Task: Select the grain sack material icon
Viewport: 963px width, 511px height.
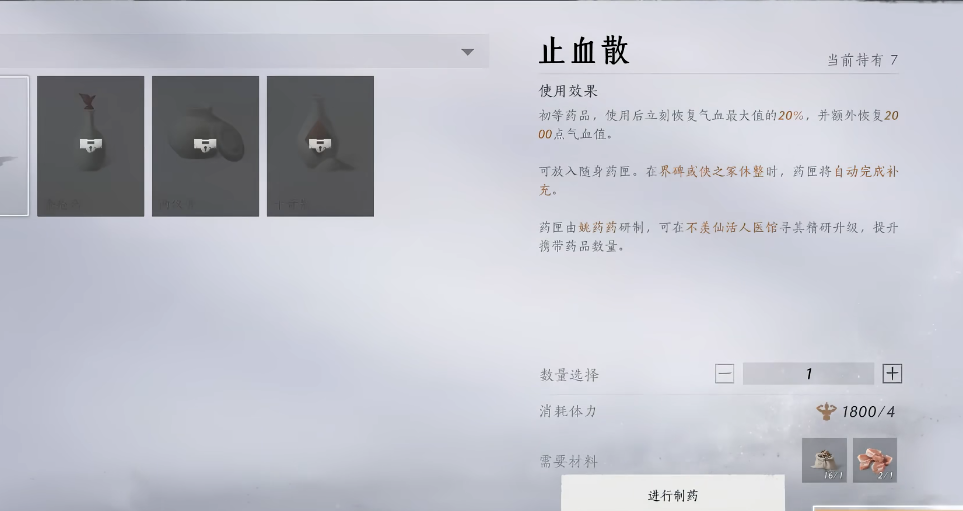Action: coord(824,460)
